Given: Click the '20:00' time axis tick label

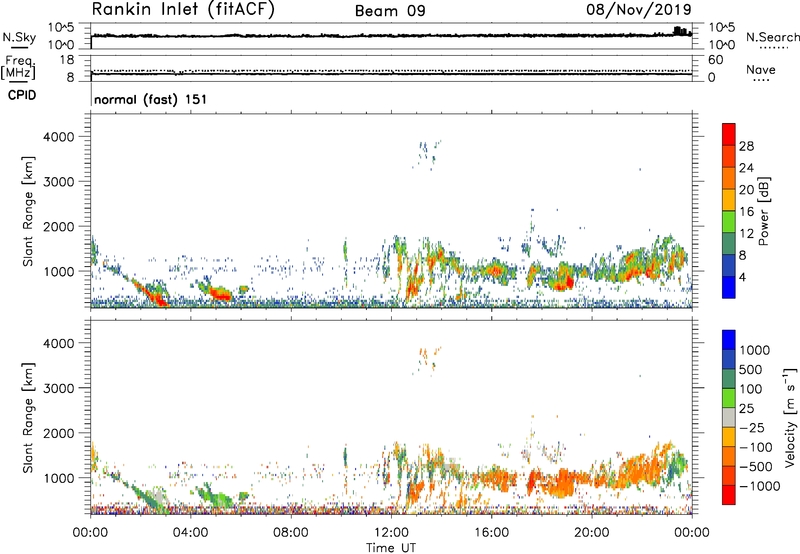Looking at the screenshot, I should [x=591, y=533].
